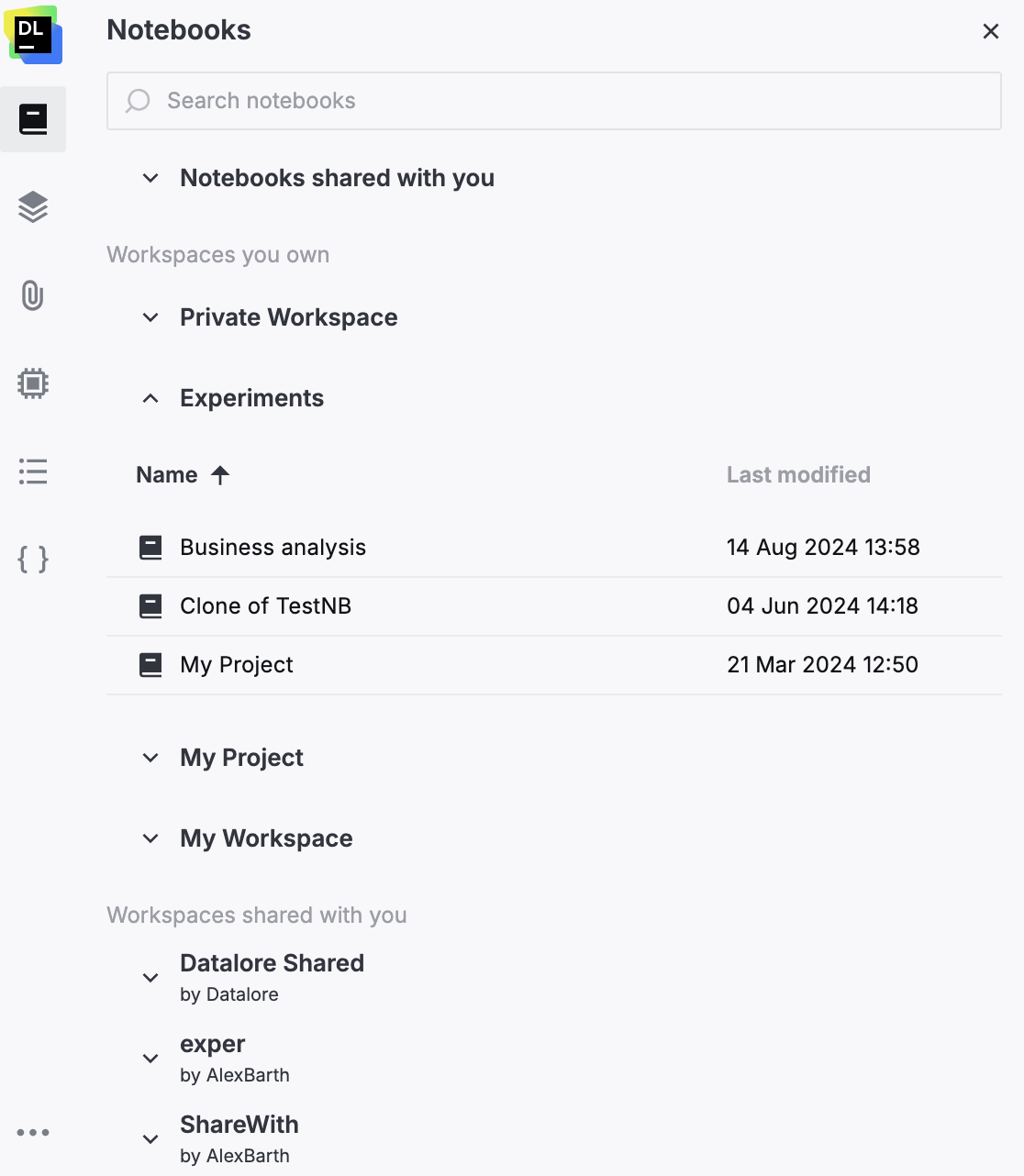
Task: Open the Business analysis notebook
Action: coord(273,547)
